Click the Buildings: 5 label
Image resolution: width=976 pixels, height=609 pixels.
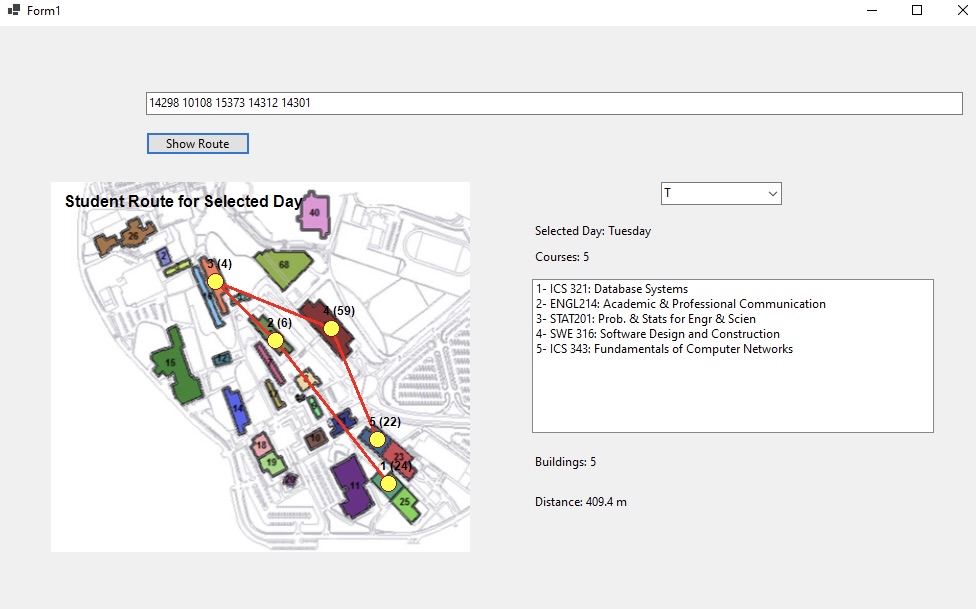[x=565, y=462]
